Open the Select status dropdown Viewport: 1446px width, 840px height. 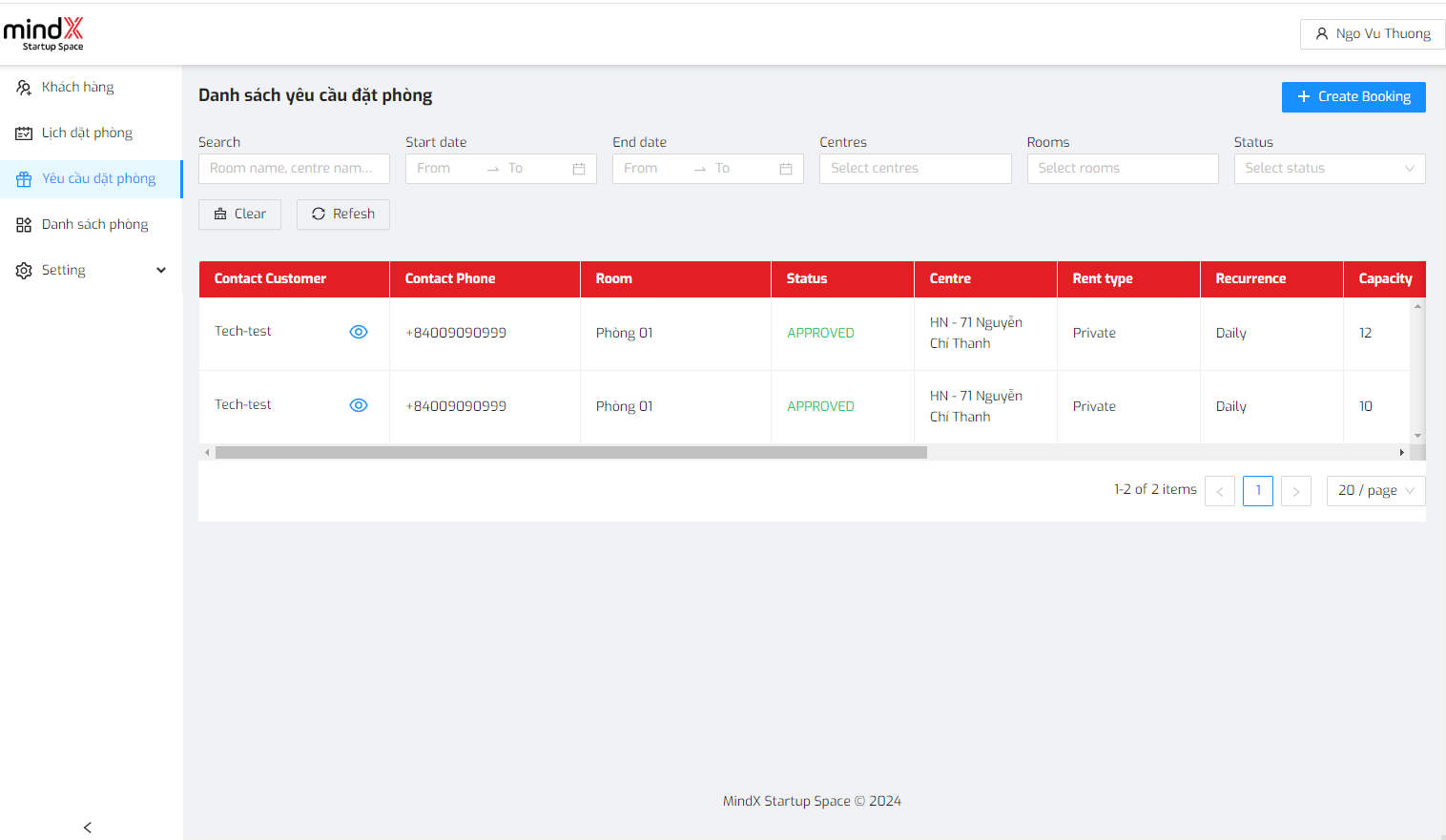pyautogui.click(x=1329, y=169)
